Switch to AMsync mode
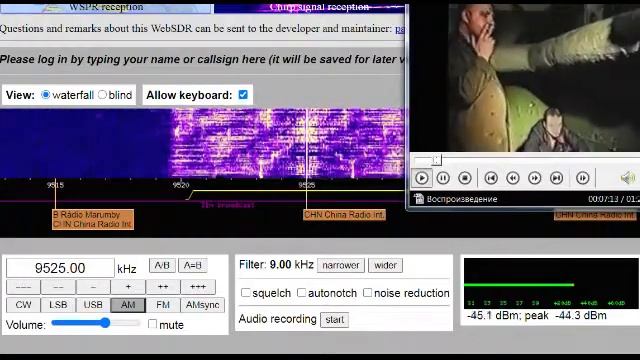Screen dimensions: 640x360 (202, 305)
